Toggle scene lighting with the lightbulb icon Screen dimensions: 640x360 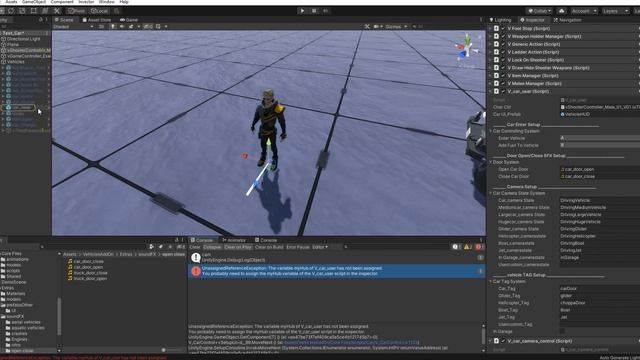[x=113, y=27]
